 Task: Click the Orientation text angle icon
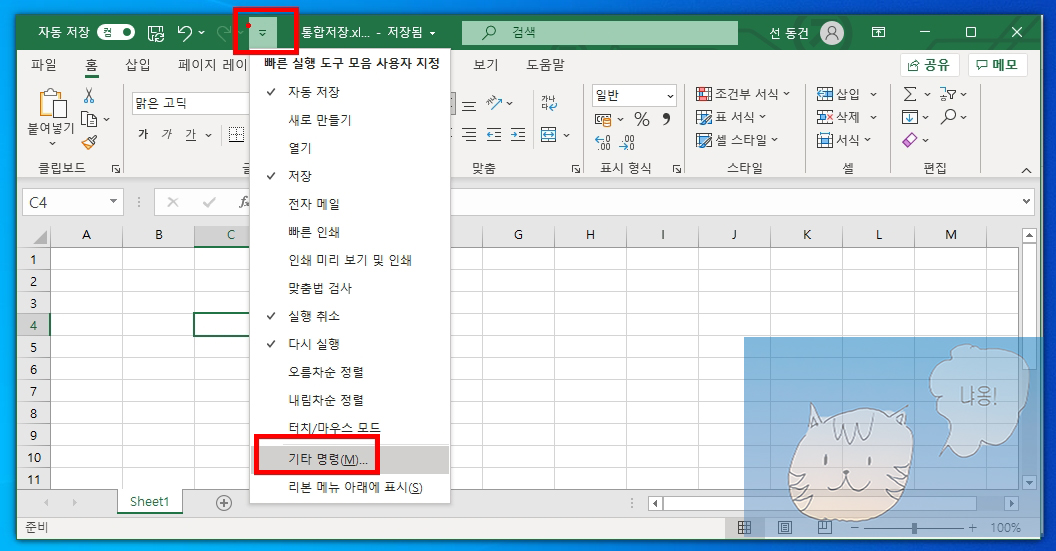point(495,102)
